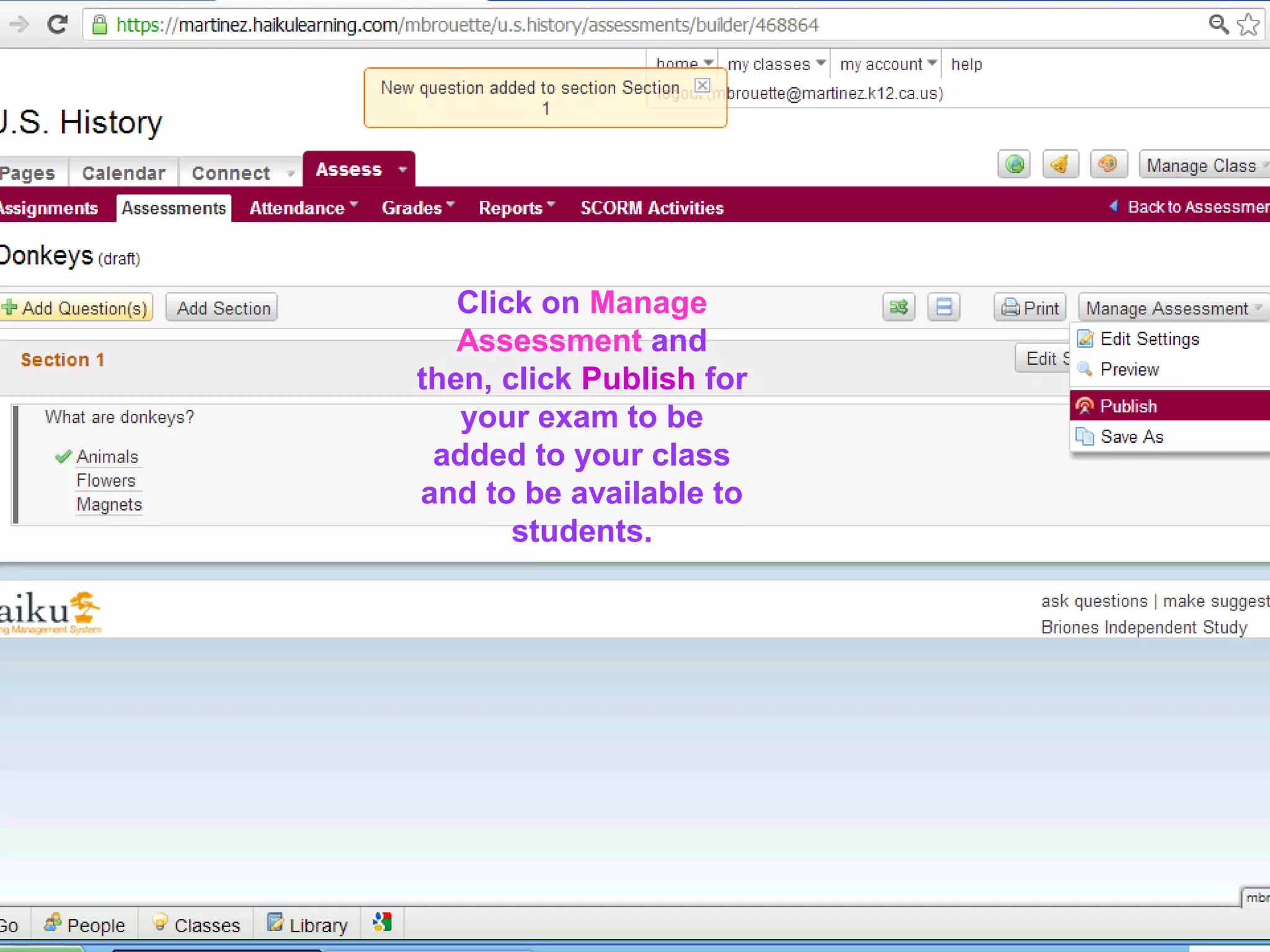The width and height of the screenshot is (1270, 952).
Task: Select the Assessments submenu item
Action: point(174,208)
